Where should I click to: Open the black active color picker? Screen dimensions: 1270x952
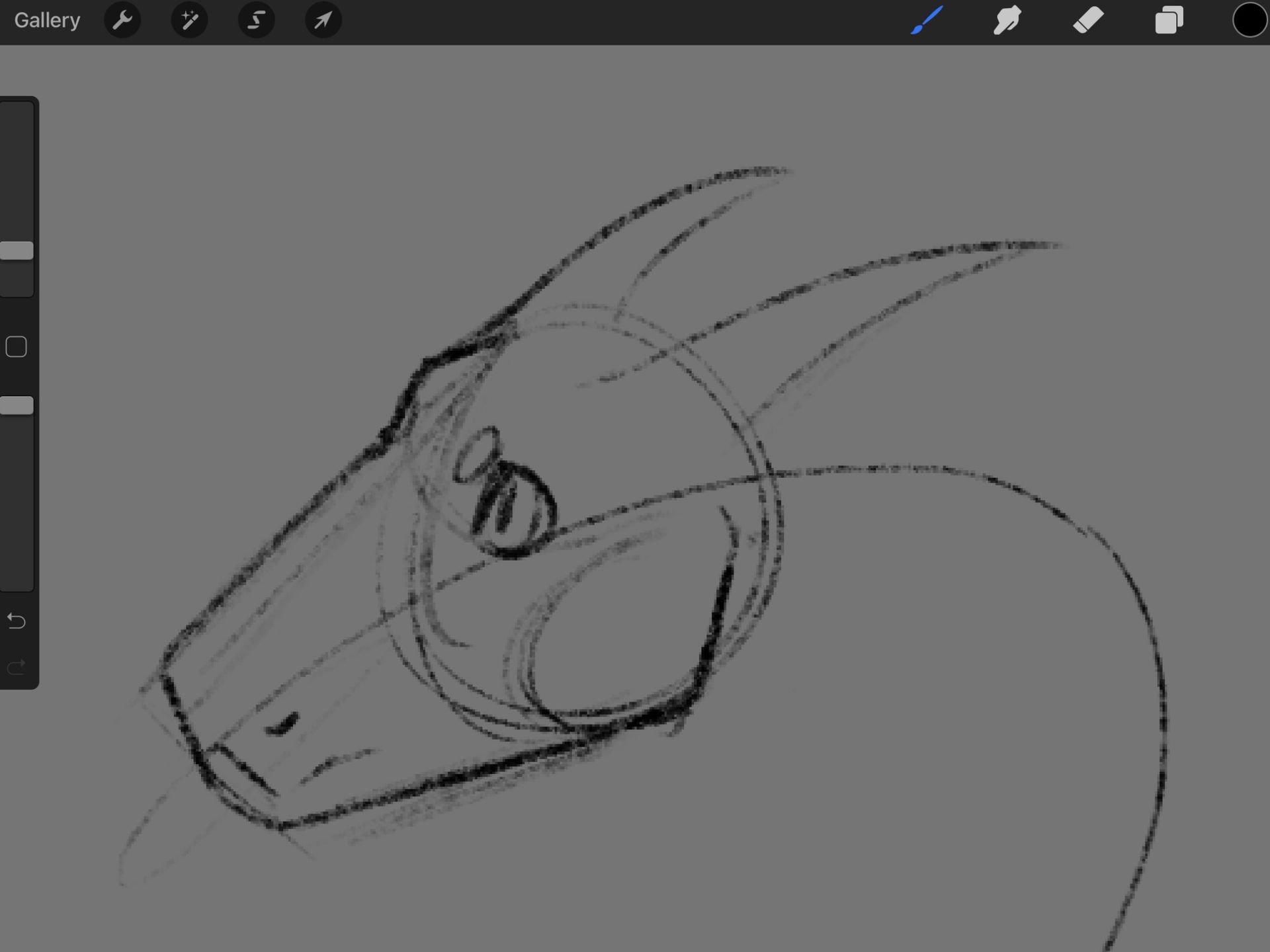pos(1249,20)
